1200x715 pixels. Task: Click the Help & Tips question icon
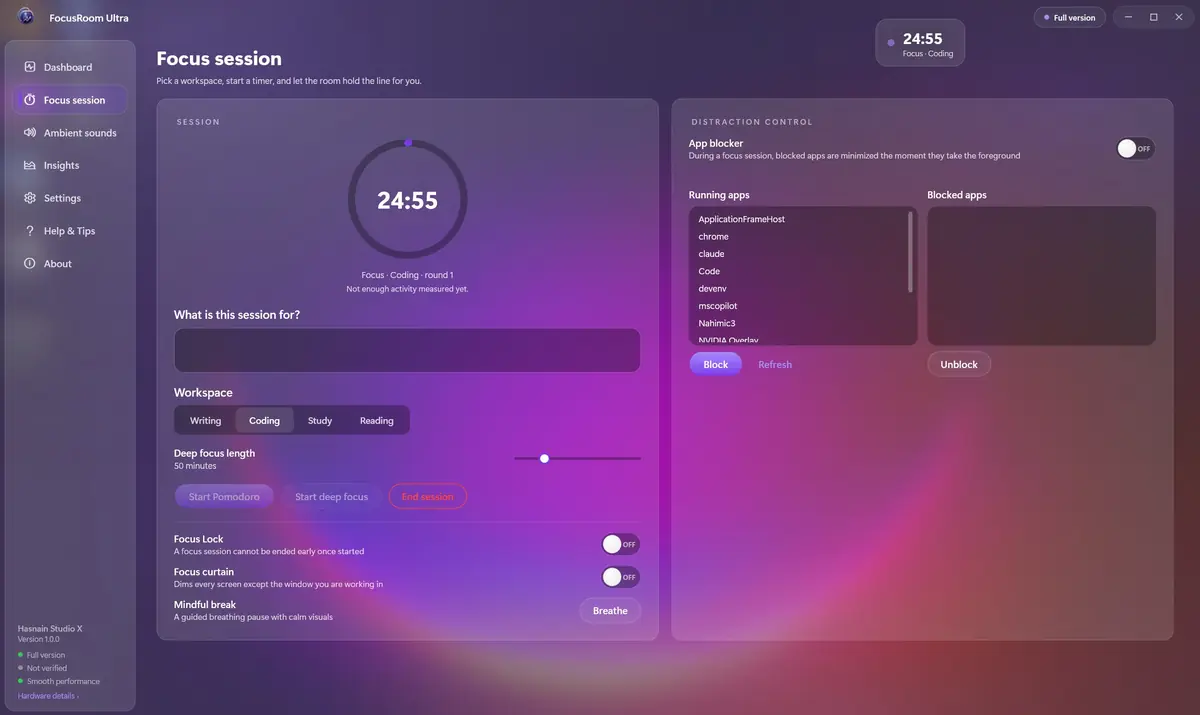[30, 231]
